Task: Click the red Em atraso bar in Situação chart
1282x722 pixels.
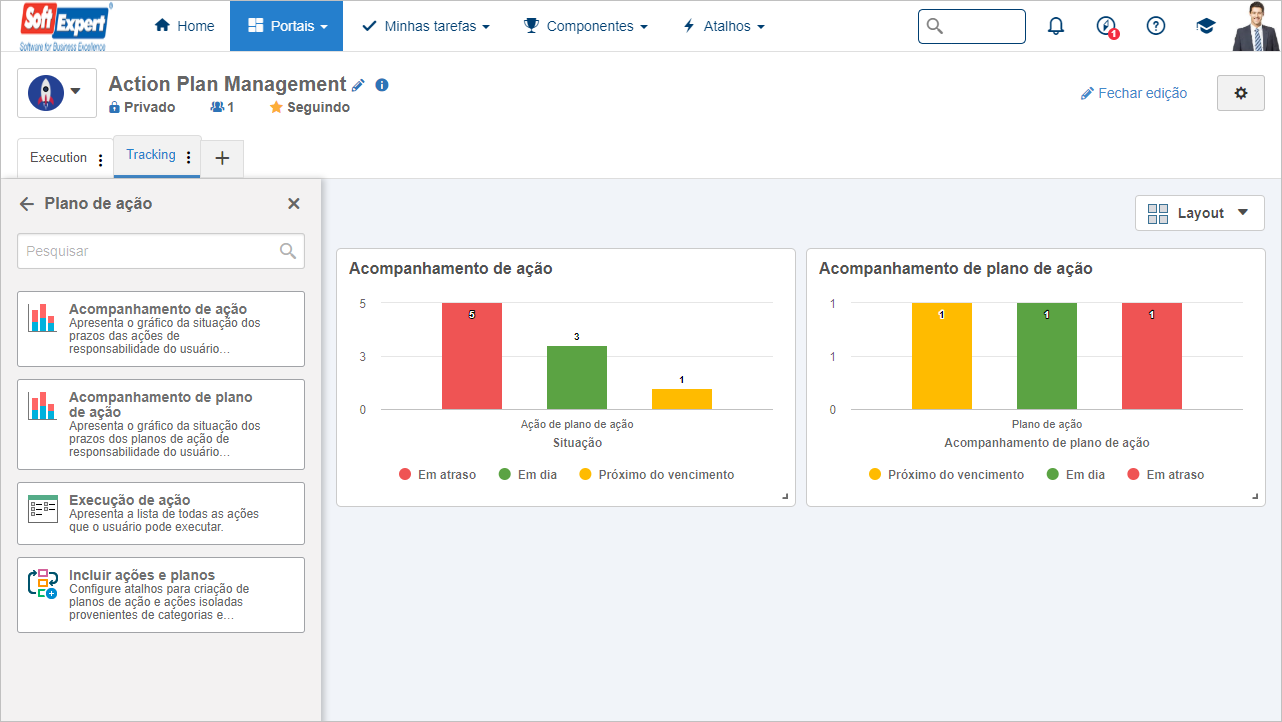Action: coord(472,356)
